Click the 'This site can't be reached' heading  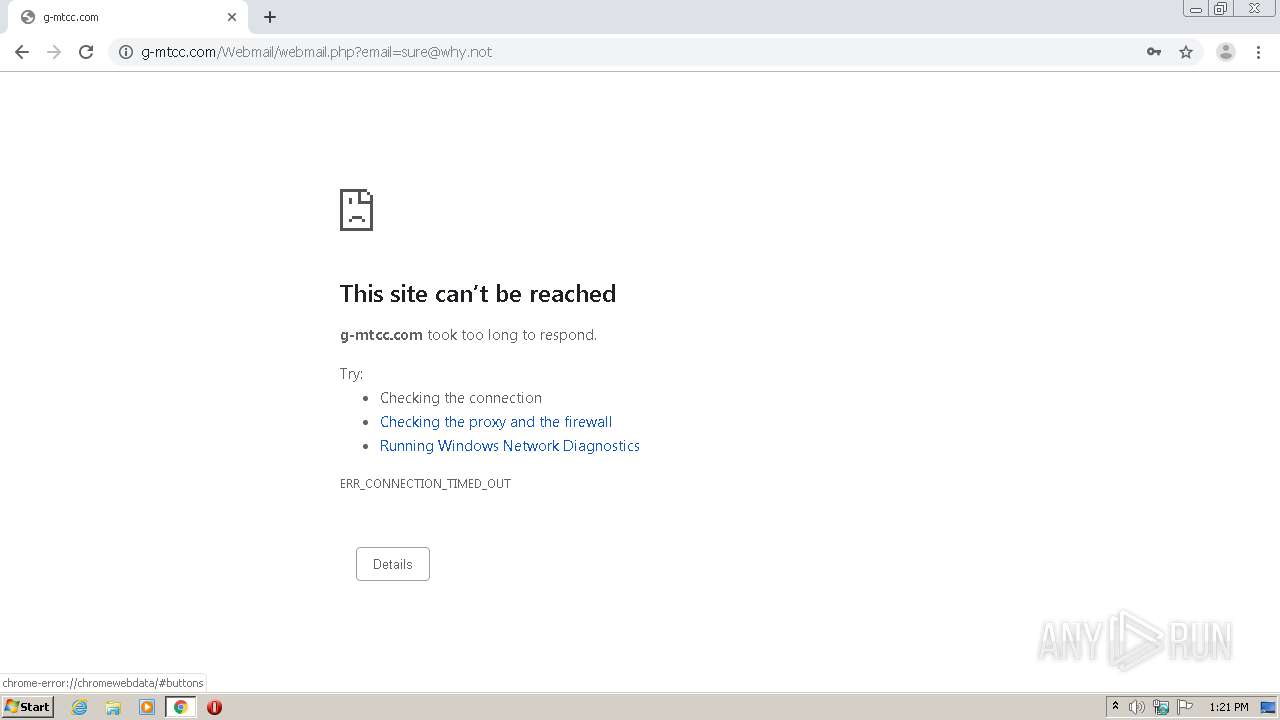[478, 293]
